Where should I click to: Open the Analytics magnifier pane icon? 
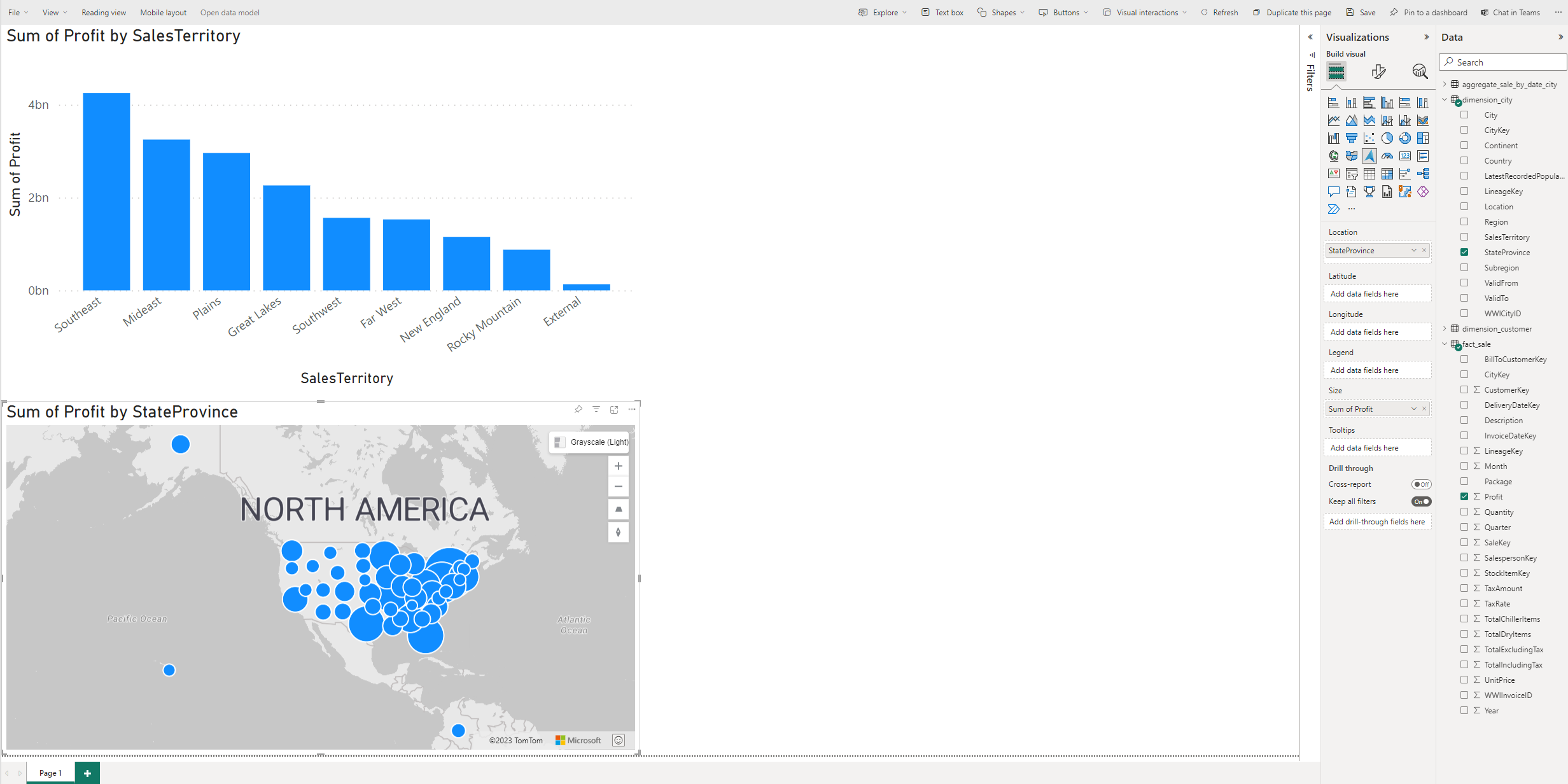pos(1419,71)
